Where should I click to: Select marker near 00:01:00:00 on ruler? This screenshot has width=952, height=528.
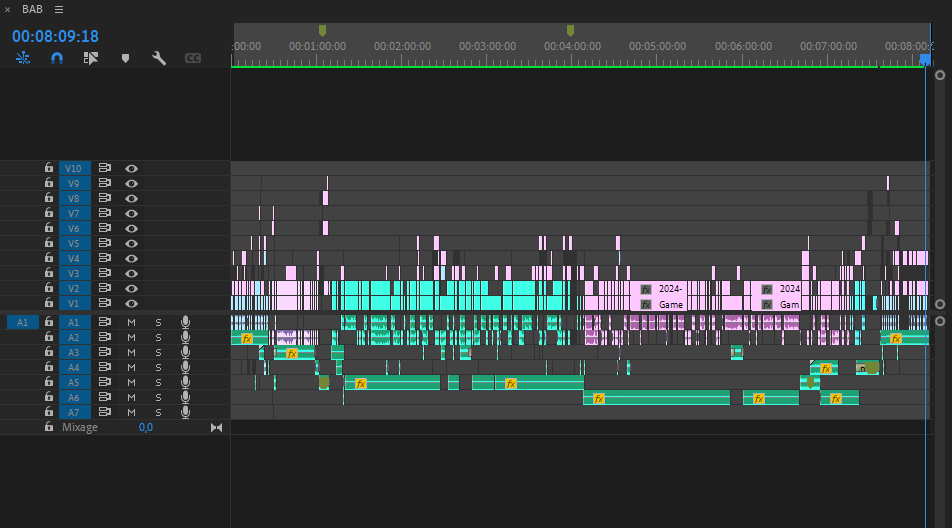[322, 30]
